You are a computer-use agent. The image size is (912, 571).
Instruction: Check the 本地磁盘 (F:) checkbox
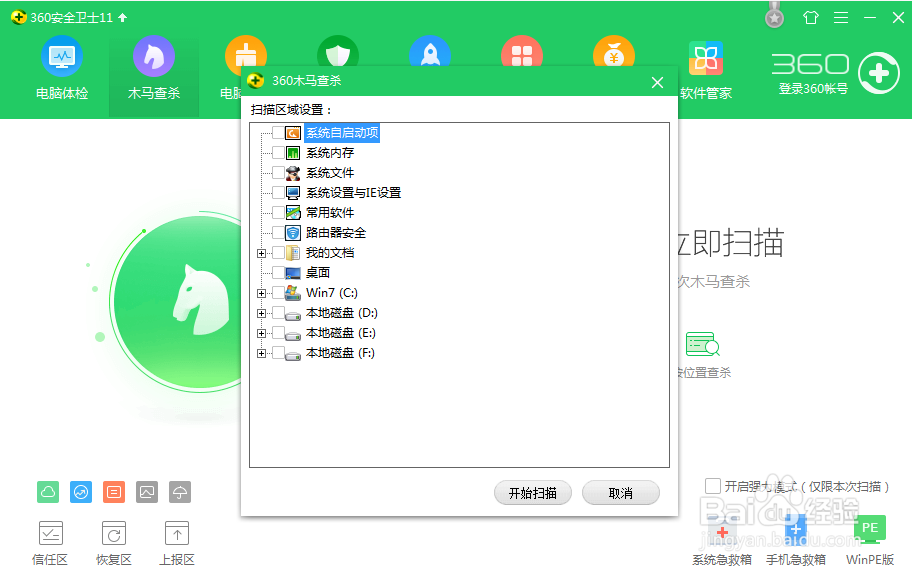coord(278,352)
